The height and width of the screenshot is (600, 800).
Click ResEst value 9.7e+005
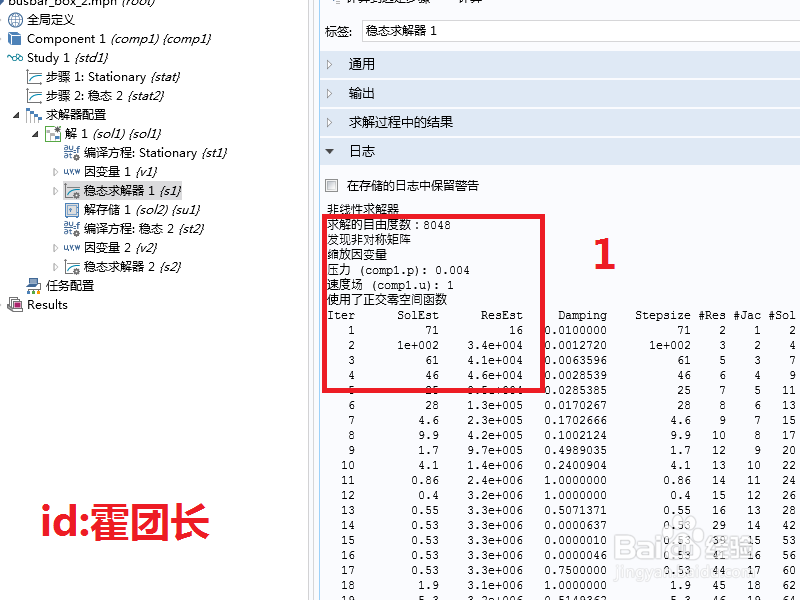click(495, 451)
